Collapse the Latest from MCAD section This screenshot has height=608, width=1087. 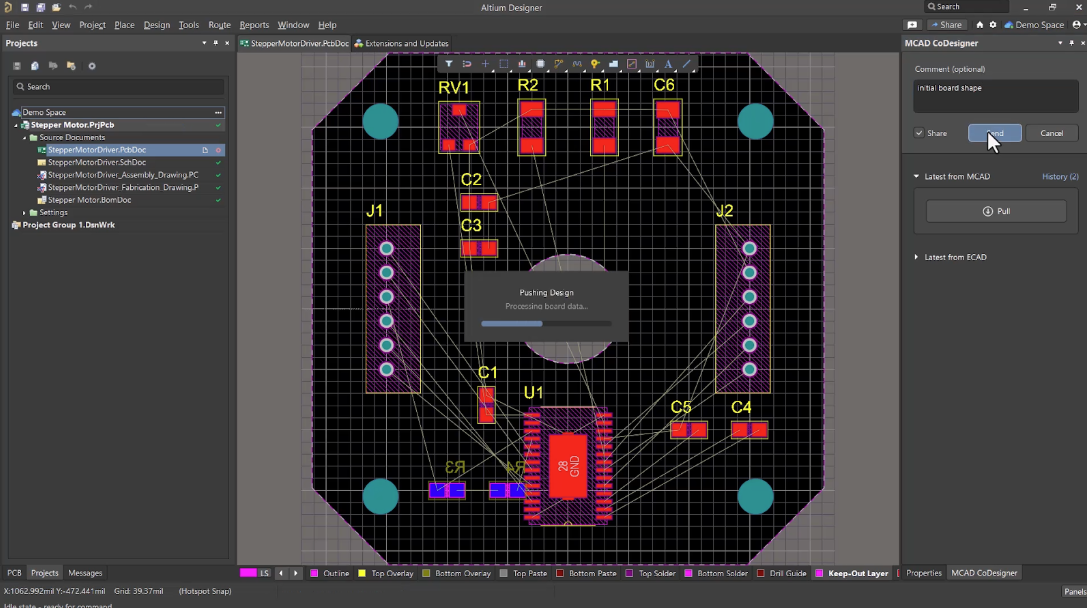point(917,177)
